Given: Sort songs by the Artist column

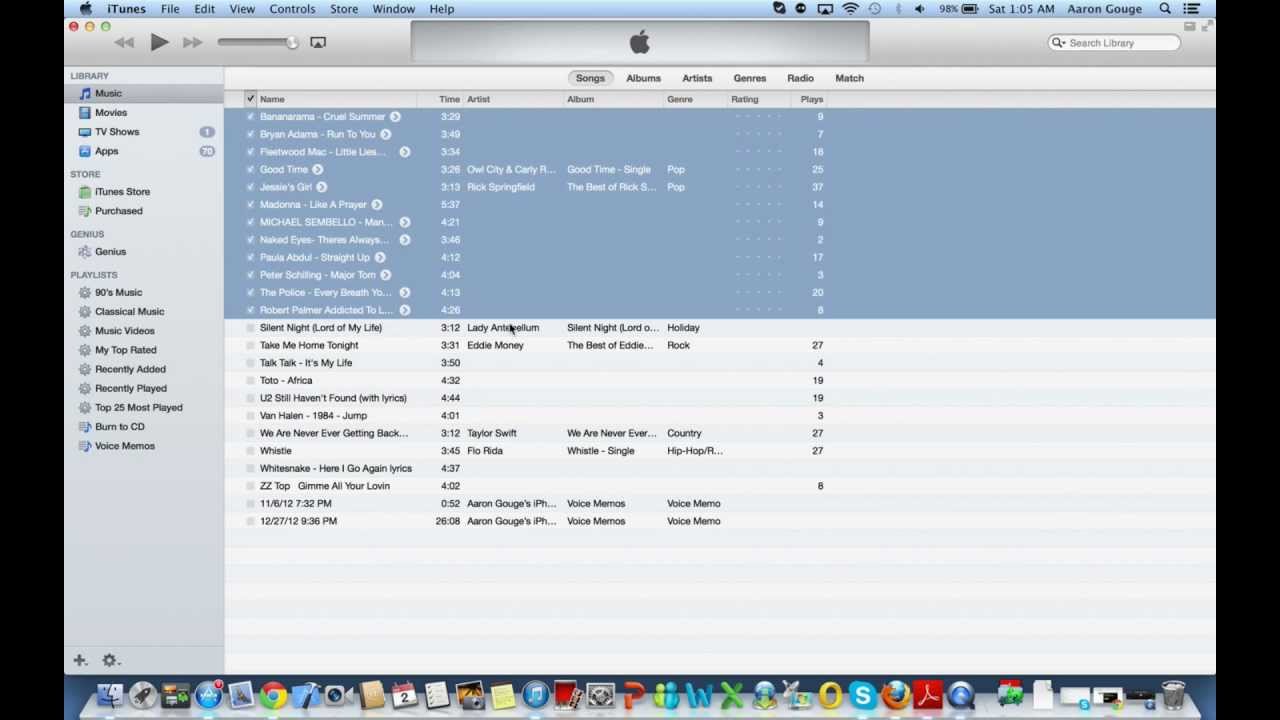Looking at the screenshot, I should (x=514, y=99).
